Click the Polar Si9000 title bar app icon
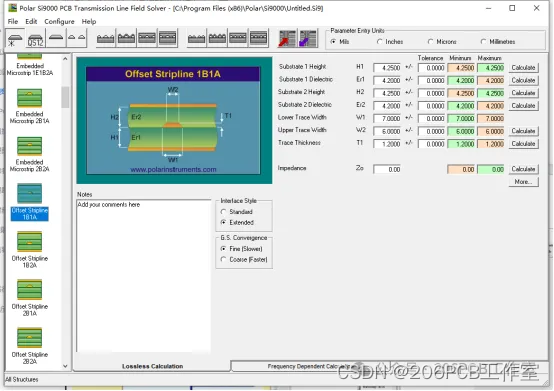The image size is (554, 391). pos(12,8)
